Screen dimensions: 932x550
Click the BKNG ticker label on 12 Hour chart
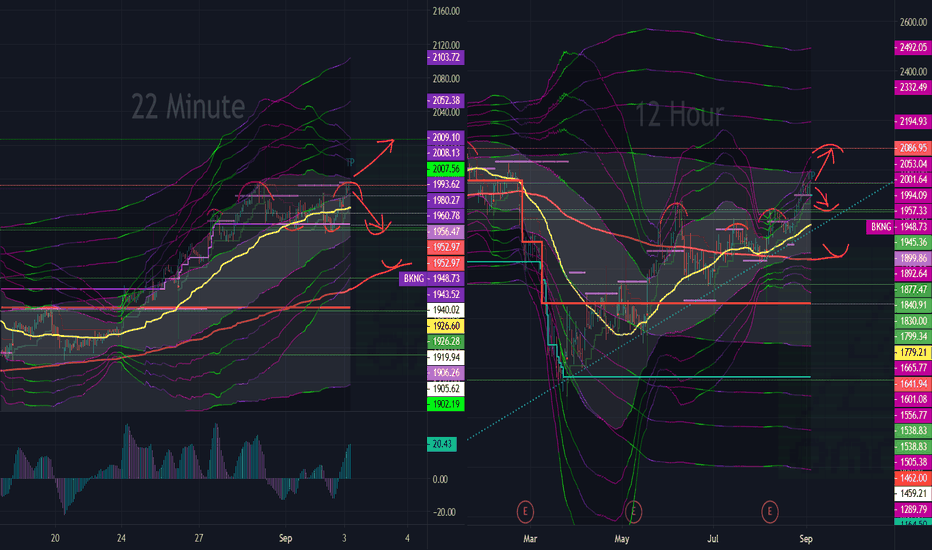(880, 227)
